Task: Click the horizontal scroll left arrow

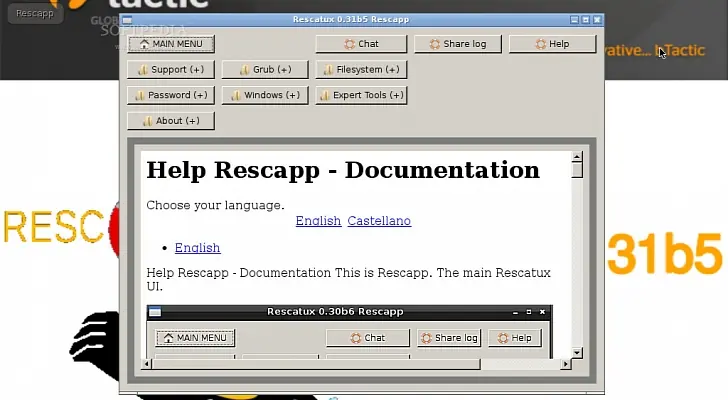Action: (x=146, y=364)
